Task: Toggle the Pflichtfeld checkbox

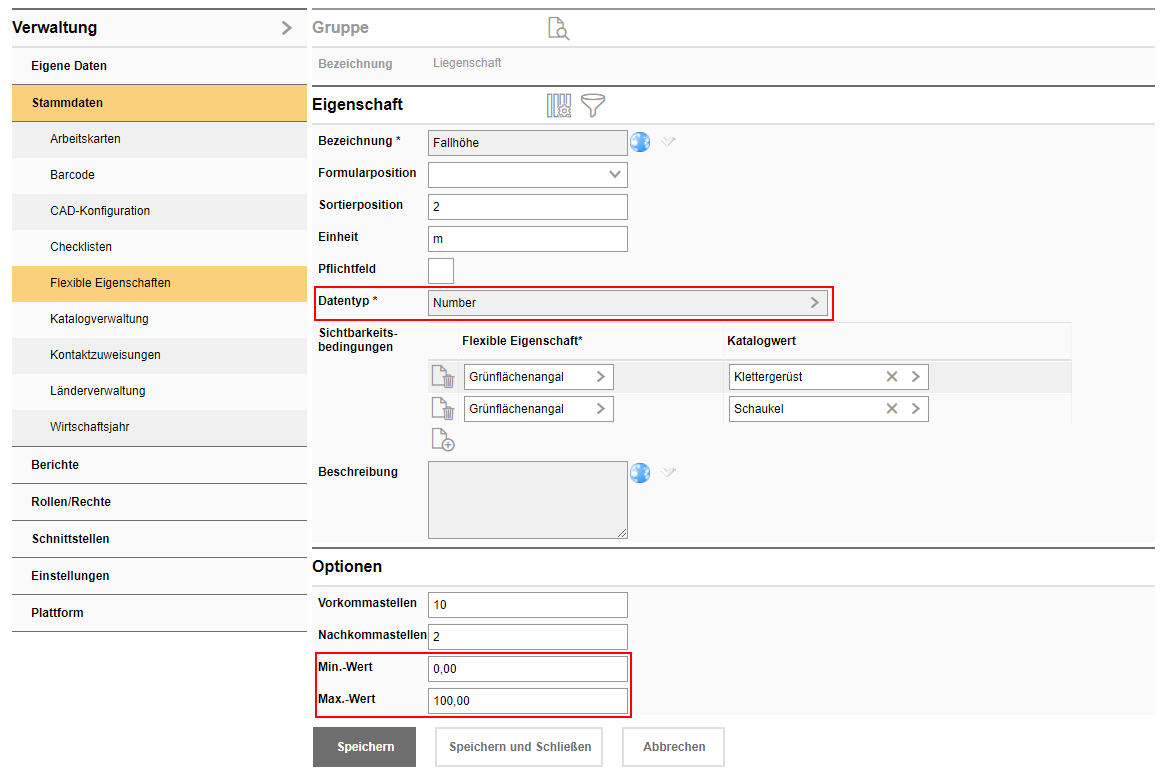Action: coord(441,270)
